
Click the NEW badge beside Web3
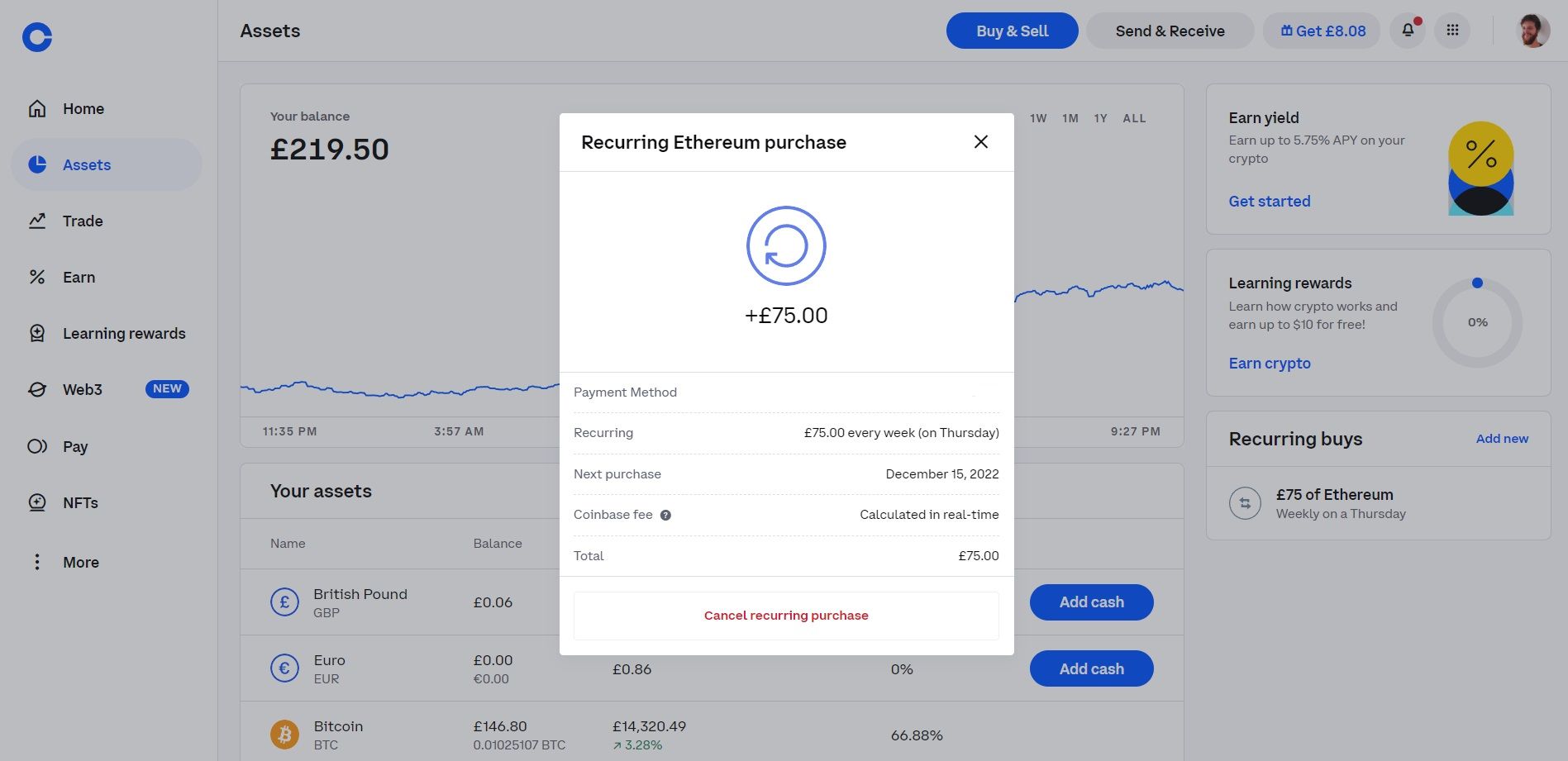click(167, 389)
